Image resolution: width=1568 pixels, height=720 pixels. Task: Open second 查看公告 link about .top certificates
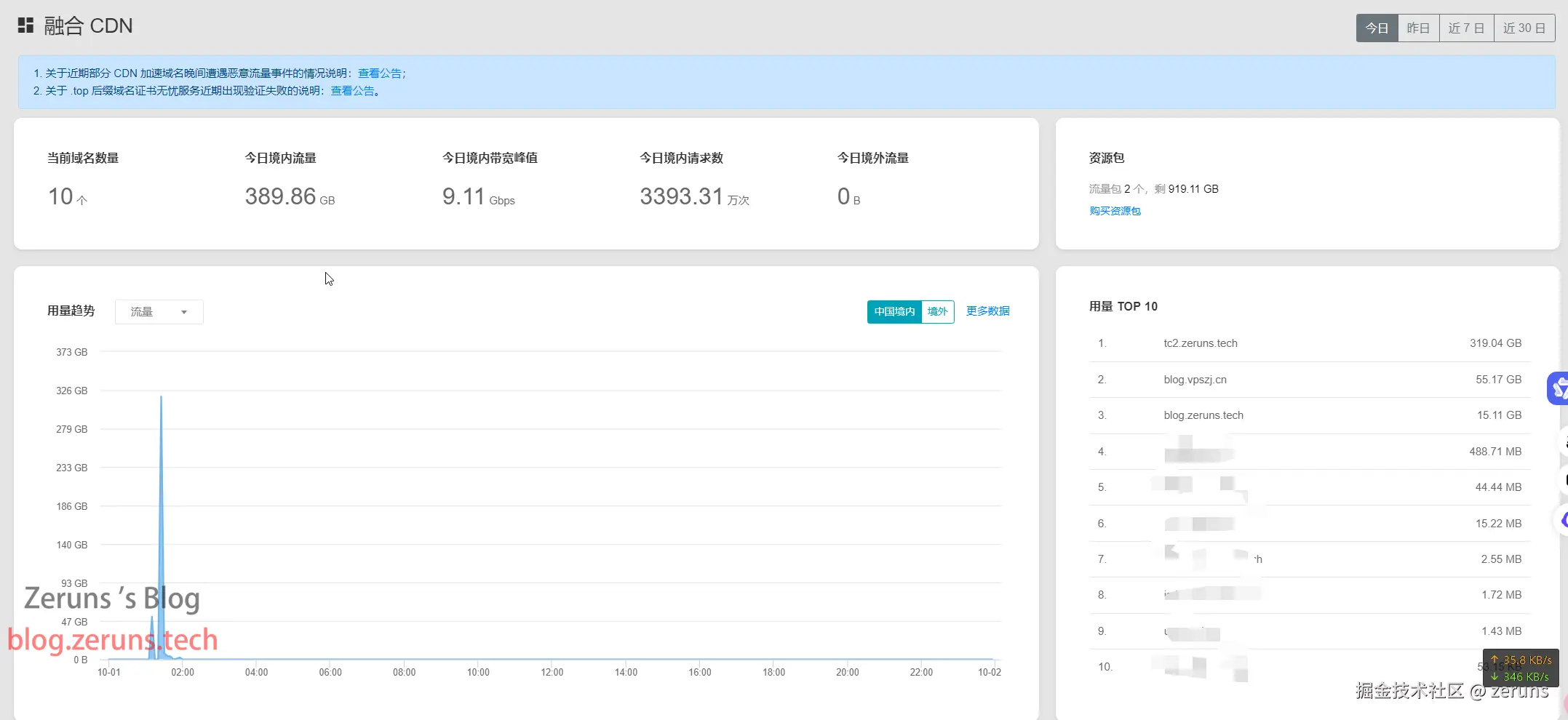point(352,91)
